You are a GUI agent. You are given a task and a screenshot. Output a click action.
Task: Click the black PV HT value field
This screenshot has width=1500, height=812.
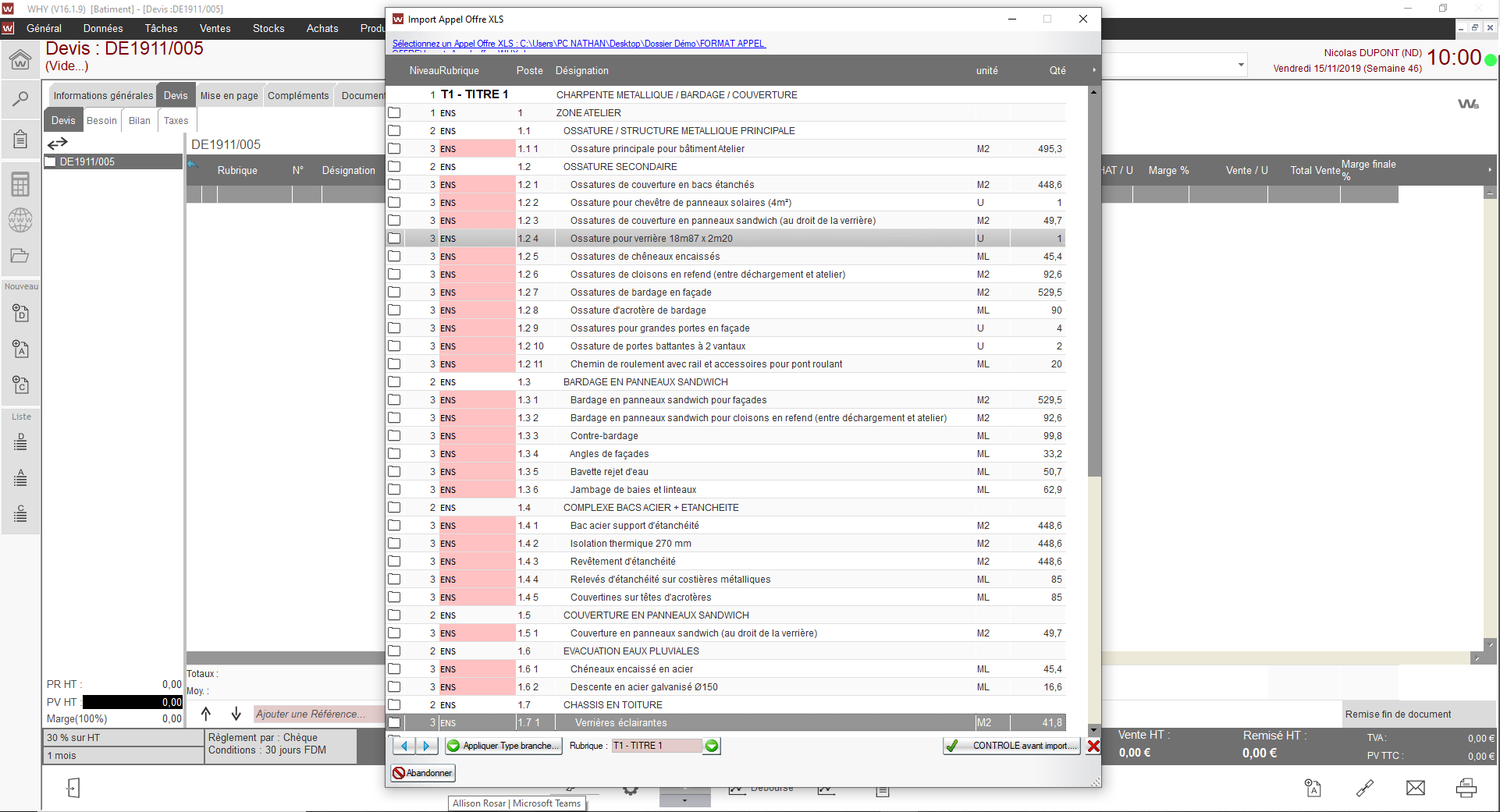coord(133,702)
